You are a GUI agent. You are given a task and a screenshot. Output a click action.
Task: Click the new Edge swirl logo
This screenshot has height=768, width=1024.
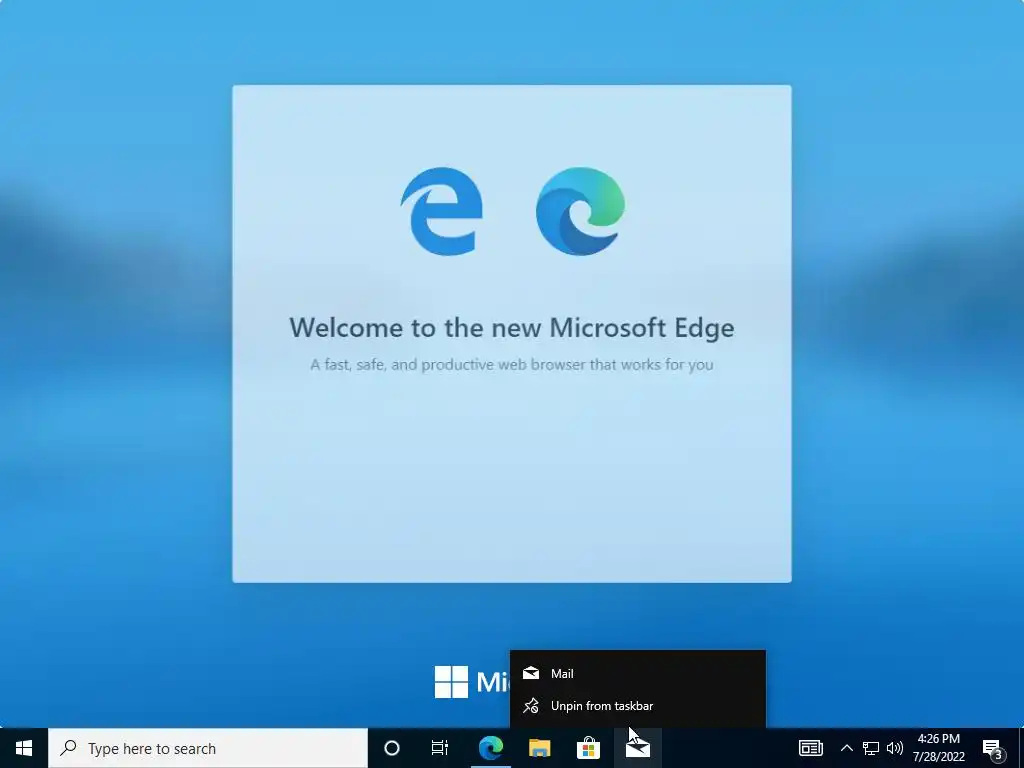580,211
